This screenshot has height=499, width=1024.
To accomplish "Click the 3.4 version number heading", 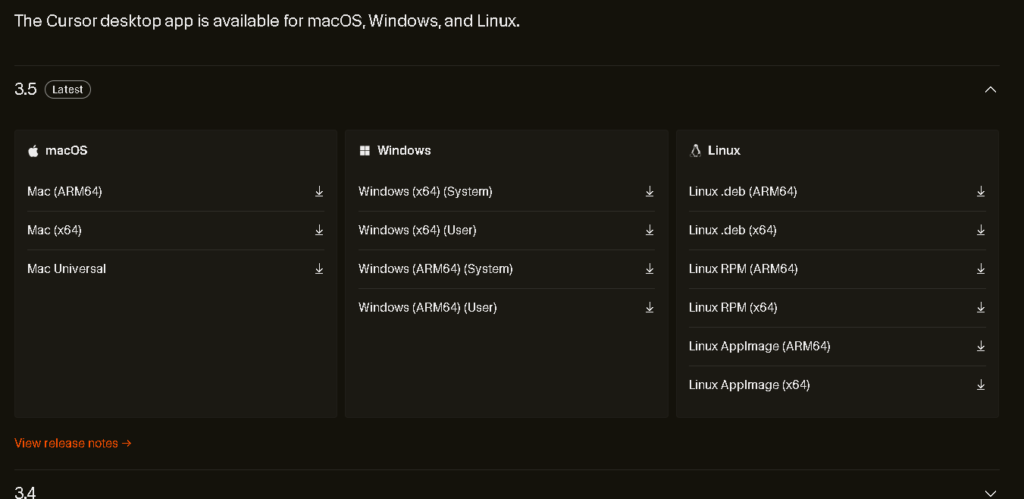I will coord(25,493).
